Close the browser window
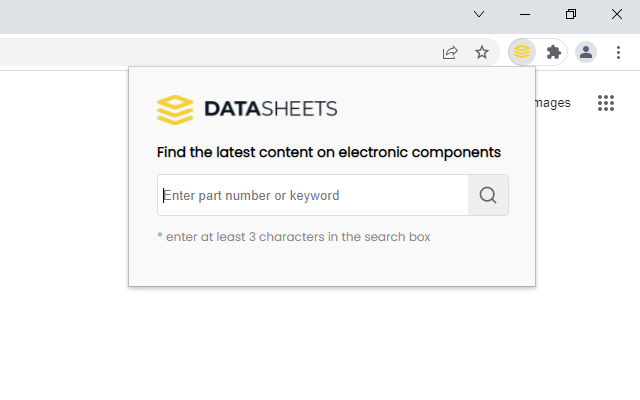Screen dimensions: 640x400 click(617, 14)
